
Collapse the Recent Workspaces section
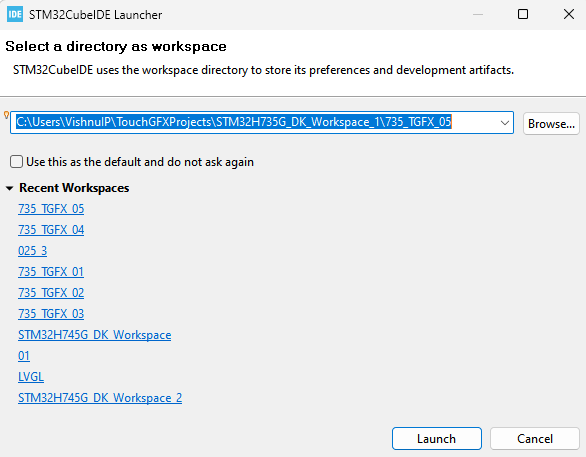click(10, 188)
